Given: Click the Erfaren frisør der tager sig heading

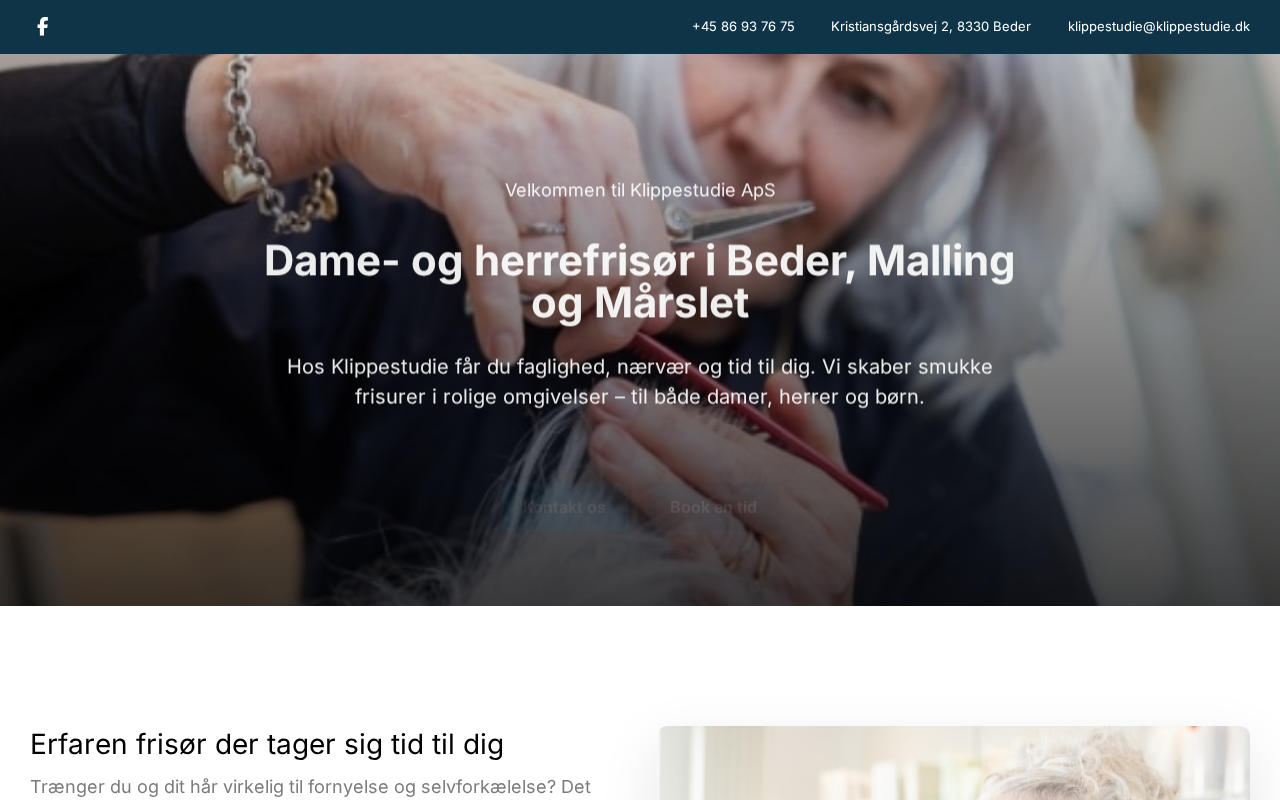Looking at the screenshot, I should tap(267, 744).
